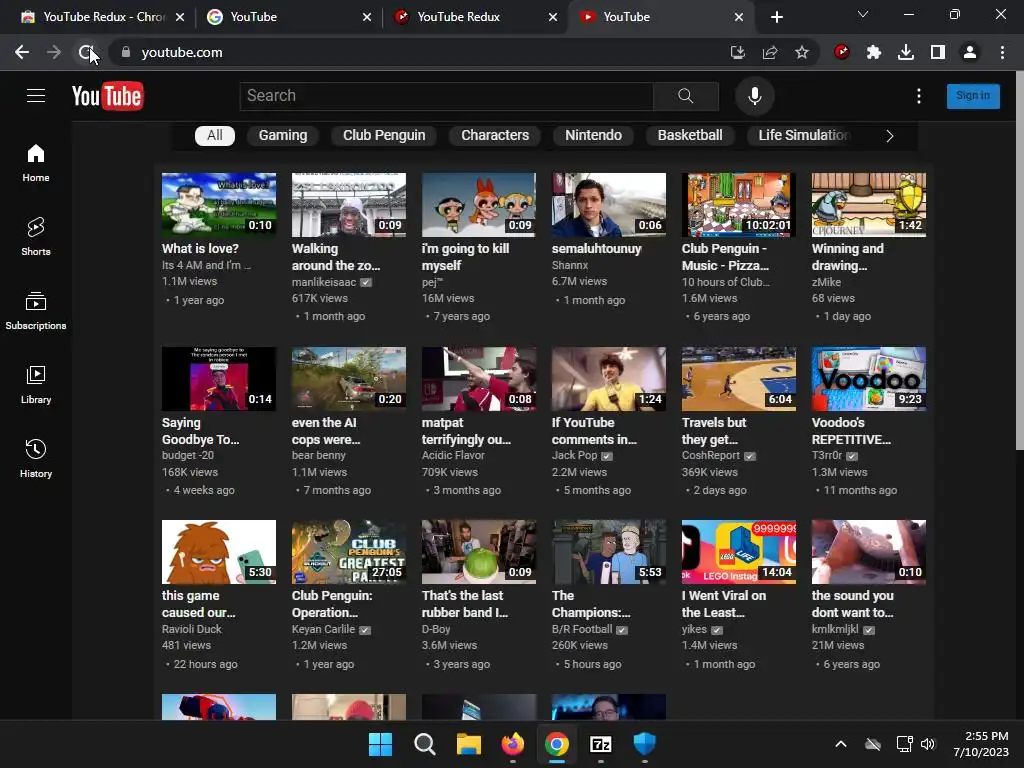
Task: Open new browser tab
Action: pyautogui.click(x=776, y=17)
